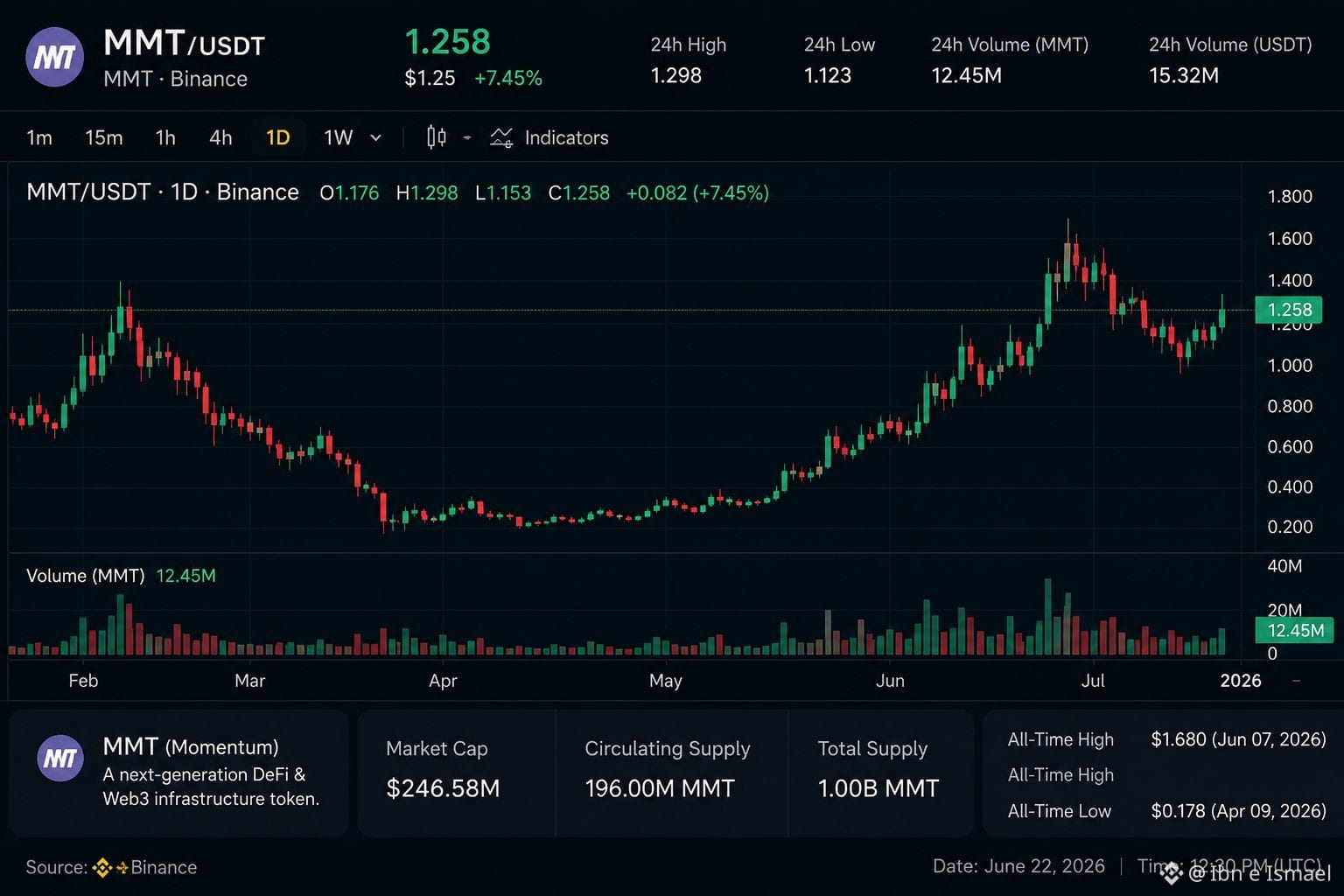Open the Indicators menu
Image resolution: width=1344 pixels, height=896 pixels.
tap(566, 137)
